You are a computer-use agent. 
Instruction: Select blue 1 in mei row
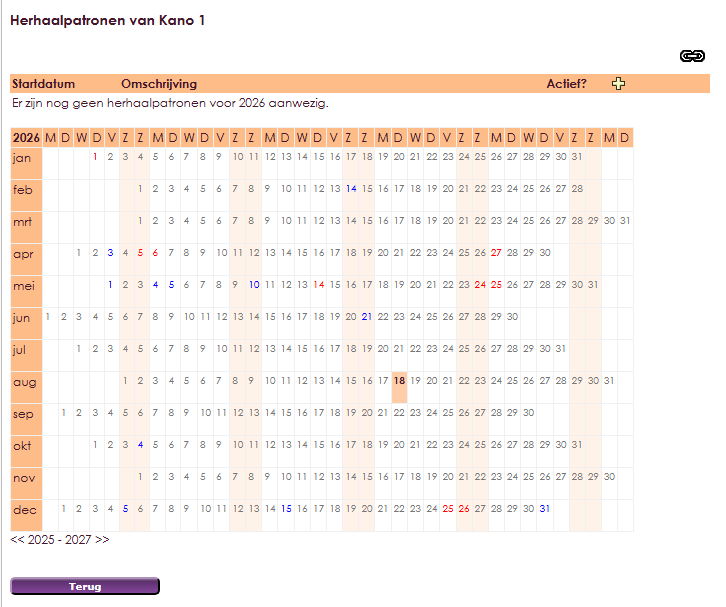[x=110, y=285]
